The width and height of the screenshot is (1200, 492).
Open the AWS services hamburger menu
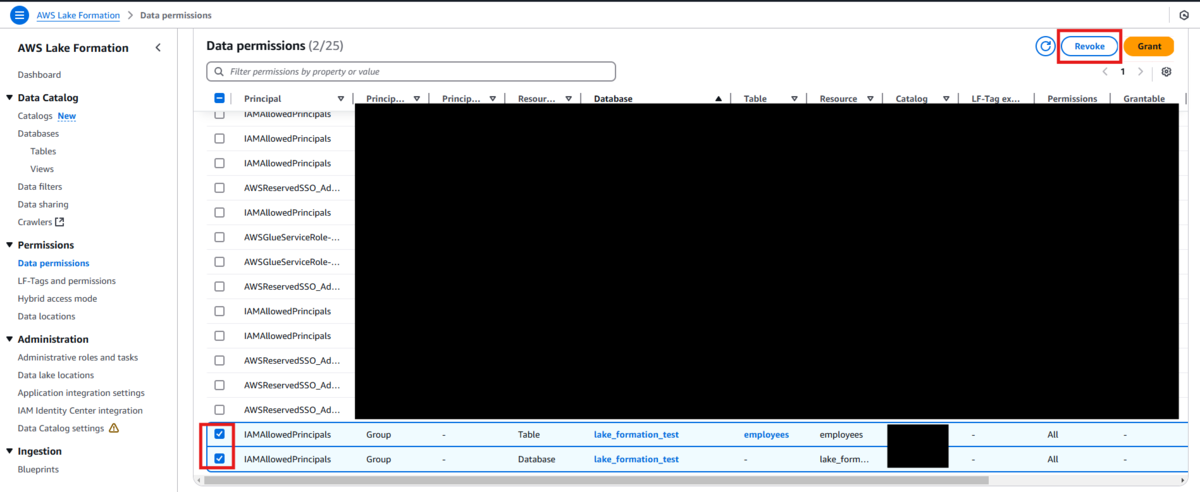20,16
